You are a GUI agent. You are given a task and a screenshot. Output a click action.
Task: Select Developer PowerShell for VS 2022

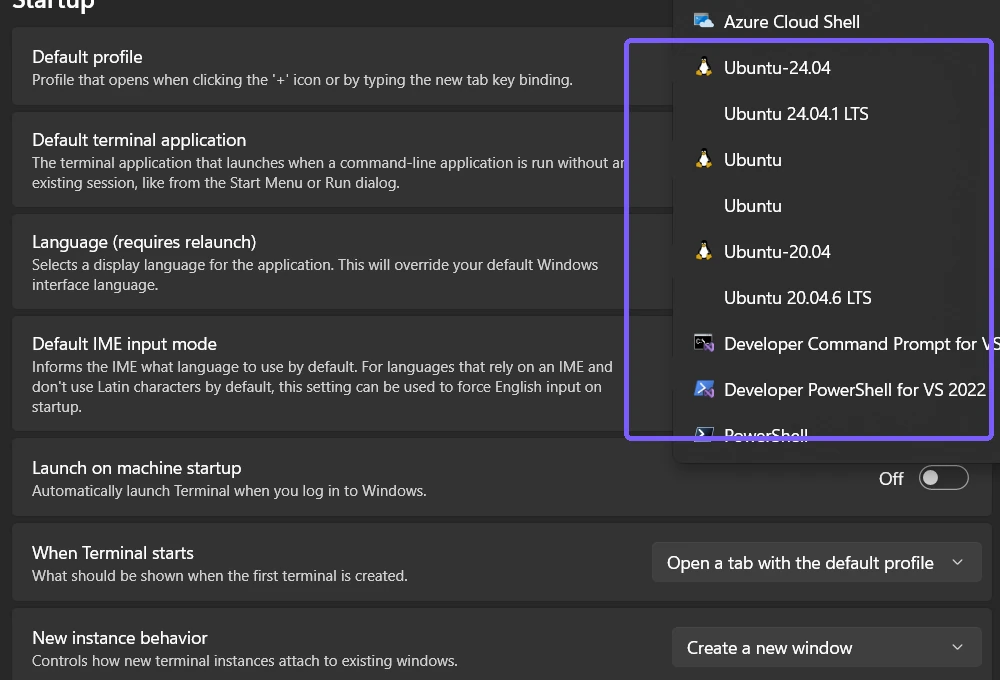click(x=835, y=390)
